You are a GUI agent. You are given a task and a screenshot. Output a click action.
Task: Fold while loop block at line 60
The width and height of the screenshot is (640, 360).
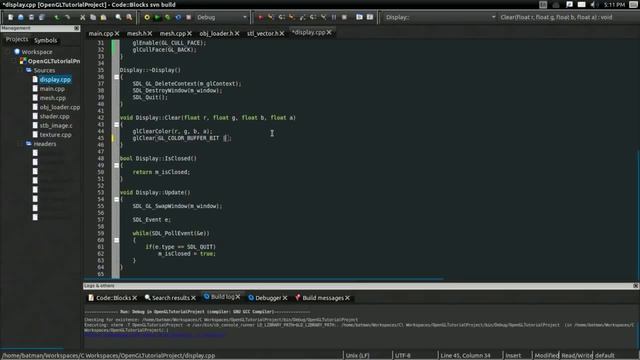(x=116, y=240)
